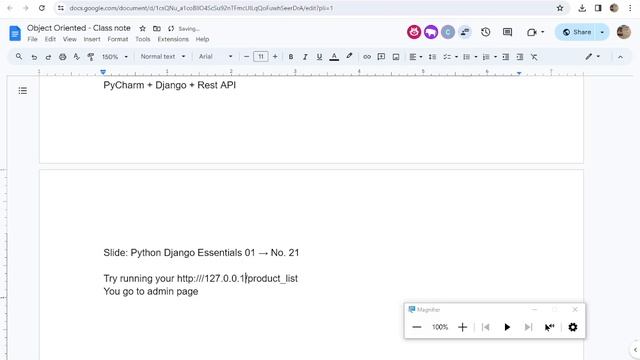Toggle underline formatting
Screen dimensions: 640x360
319,57
